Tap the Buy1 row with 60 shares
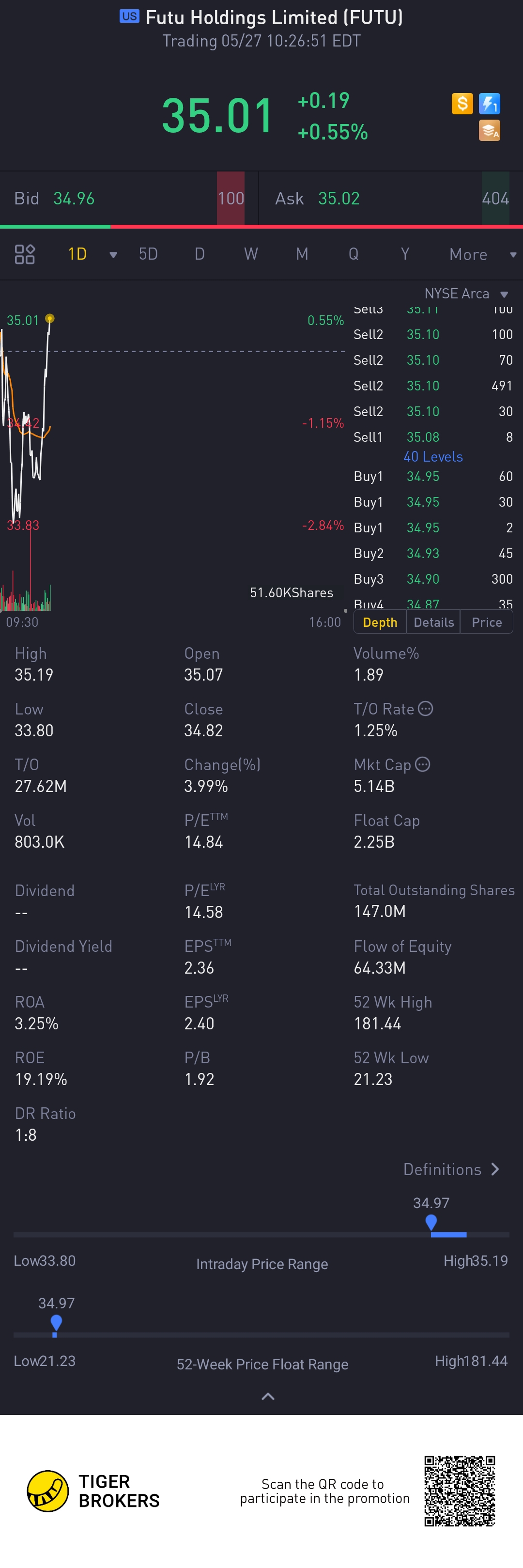This screenshot has height=1568, width=523. 433,477
